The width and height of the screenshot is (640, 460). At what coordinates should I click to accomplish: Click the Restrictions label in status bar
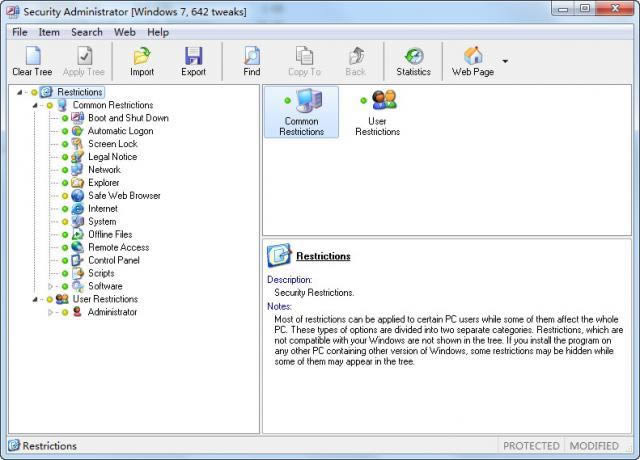(49, 446)
